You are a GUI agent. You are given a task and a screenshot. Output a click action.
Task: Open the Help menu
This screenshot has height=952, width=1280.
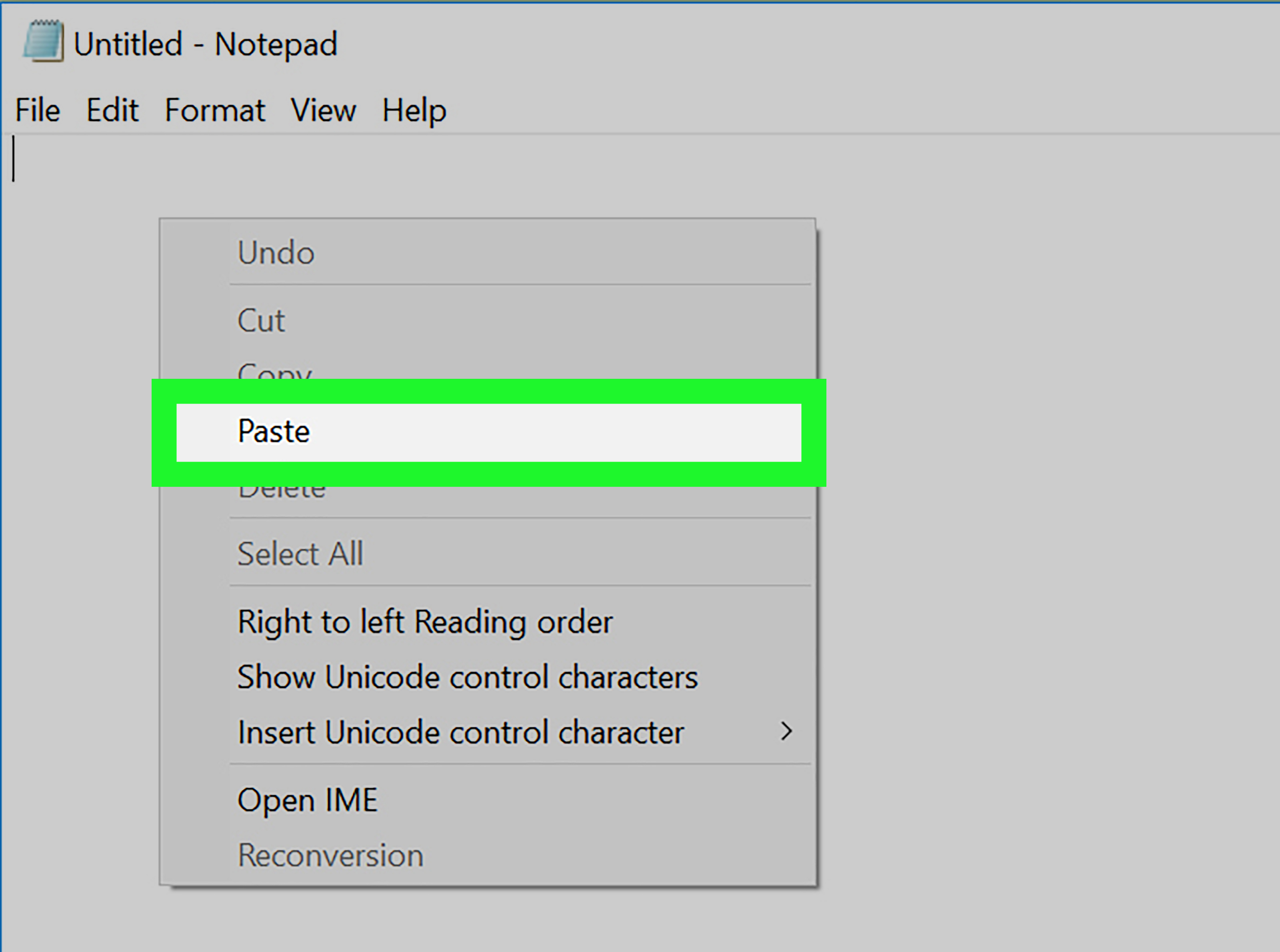414,110
